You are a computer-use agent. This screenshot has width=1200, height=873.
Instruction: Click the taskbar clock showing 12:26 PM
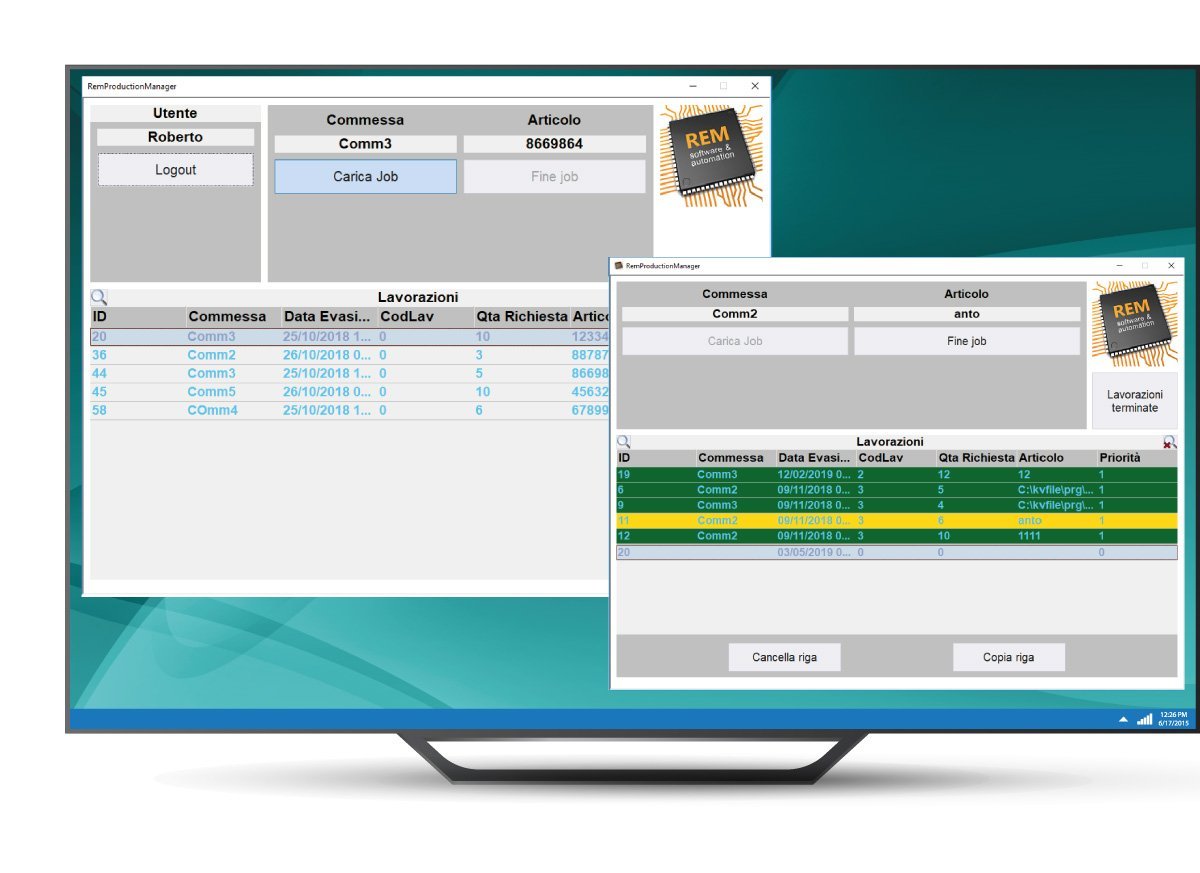click(1173, 719)
